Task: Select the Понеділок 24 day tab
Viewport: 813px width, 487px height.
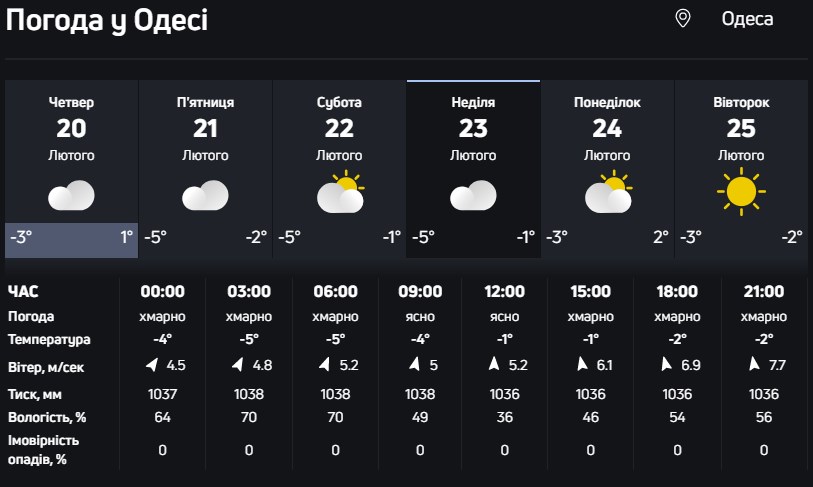Action: [607, 128]
